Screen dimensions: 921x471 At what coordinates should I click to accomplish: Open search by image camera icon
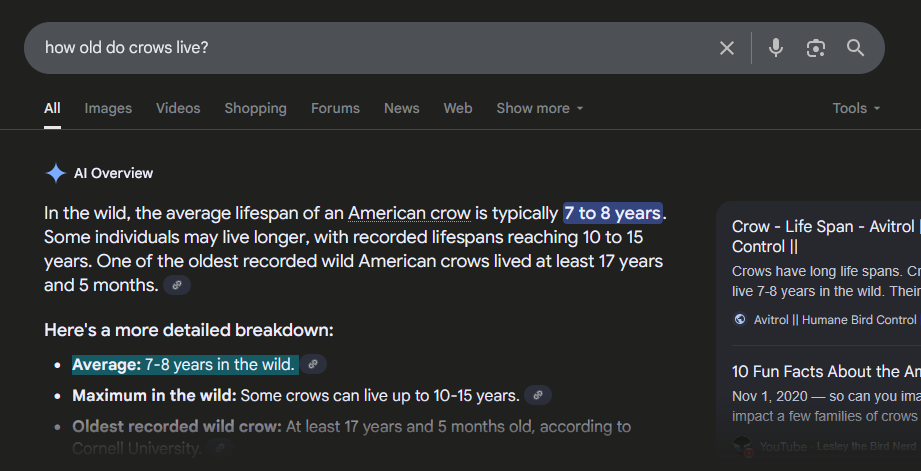(x=816, y=48)
